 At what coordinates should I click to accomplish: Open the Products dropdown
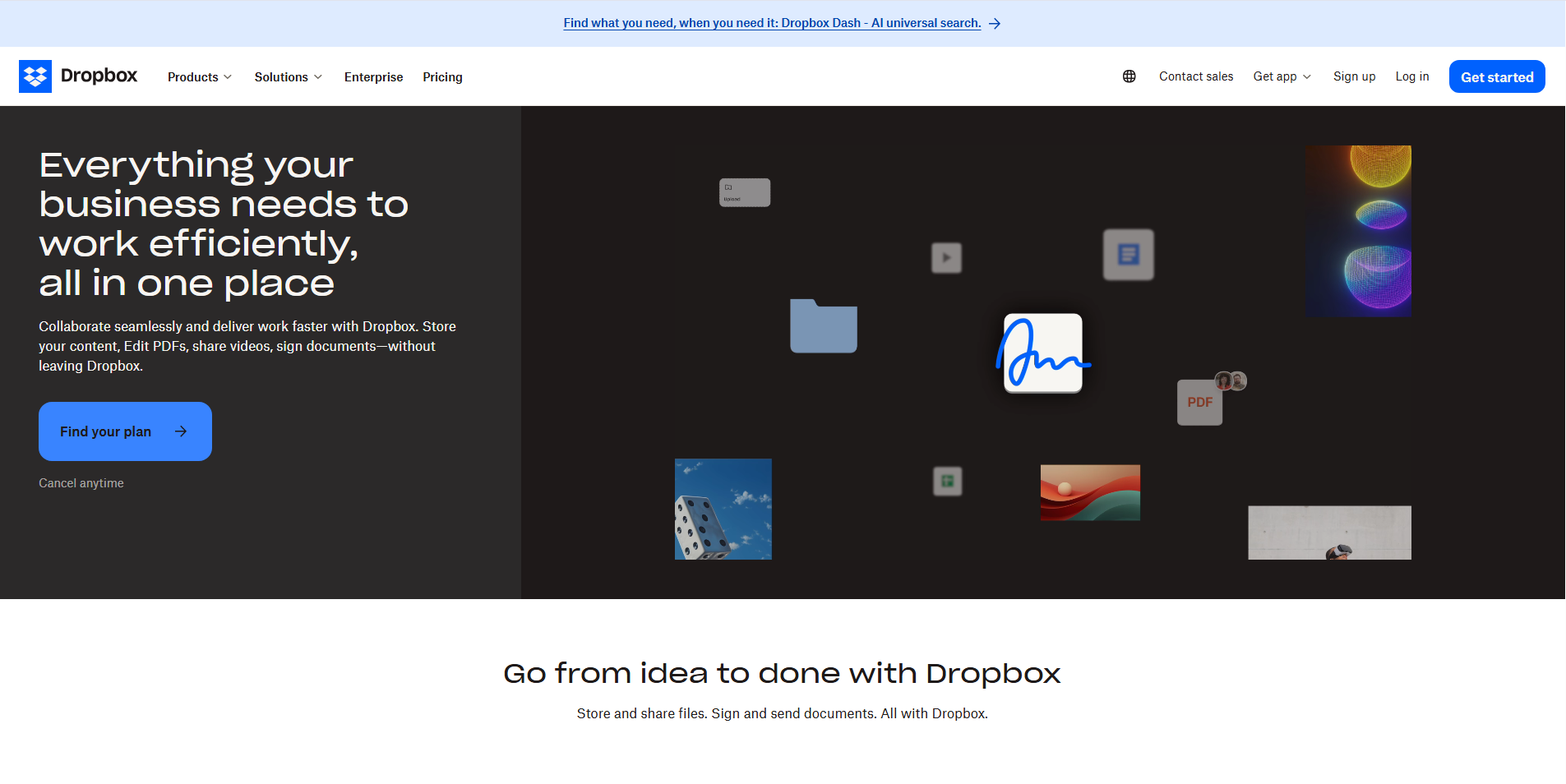[x=199, y=76]
